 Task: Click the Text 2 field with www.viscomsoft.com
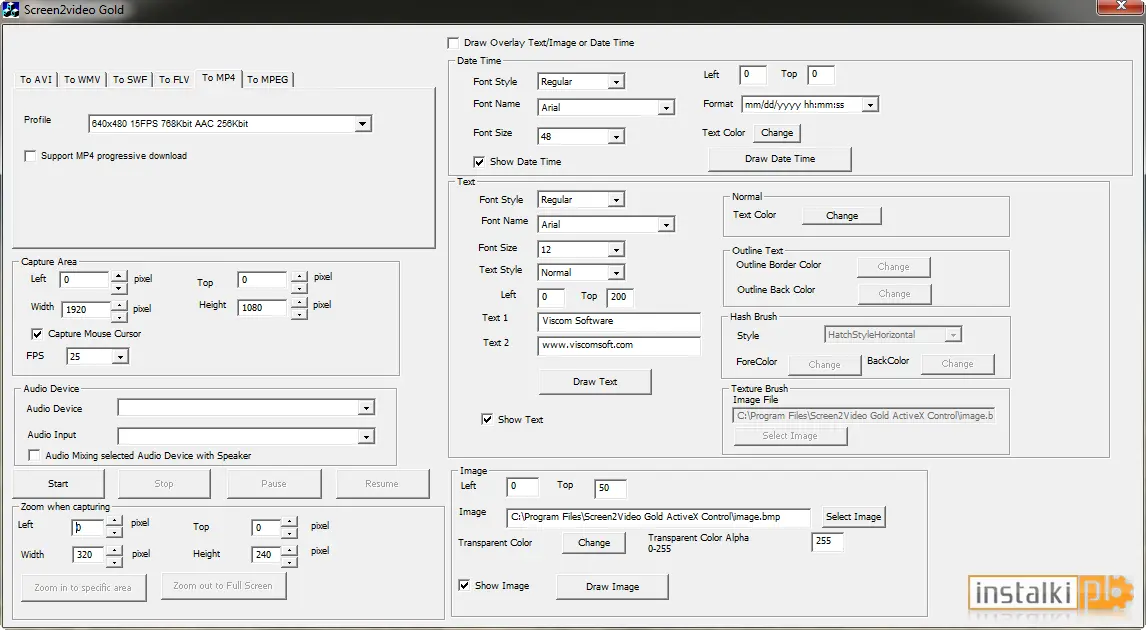[619, 346]
